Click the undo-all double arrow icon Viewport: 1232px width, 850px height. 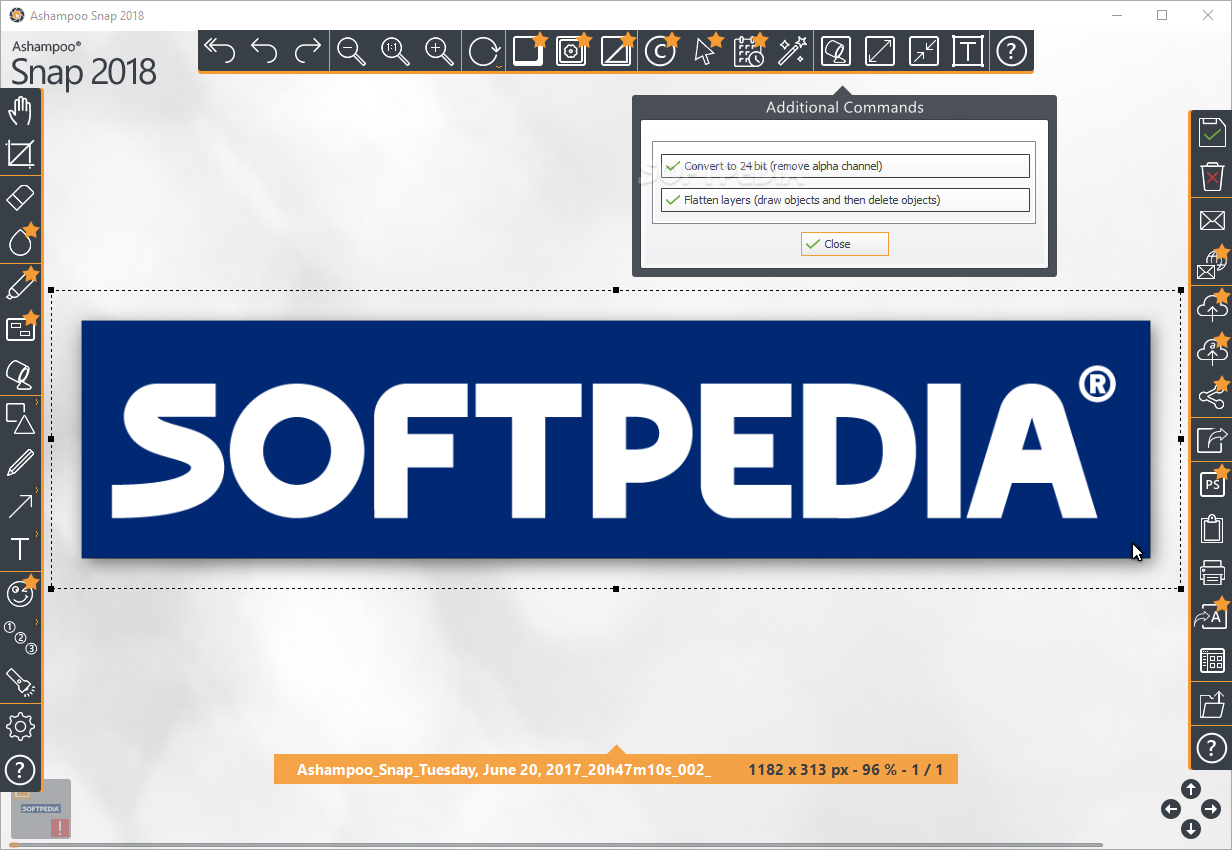[x=220, y=51]
